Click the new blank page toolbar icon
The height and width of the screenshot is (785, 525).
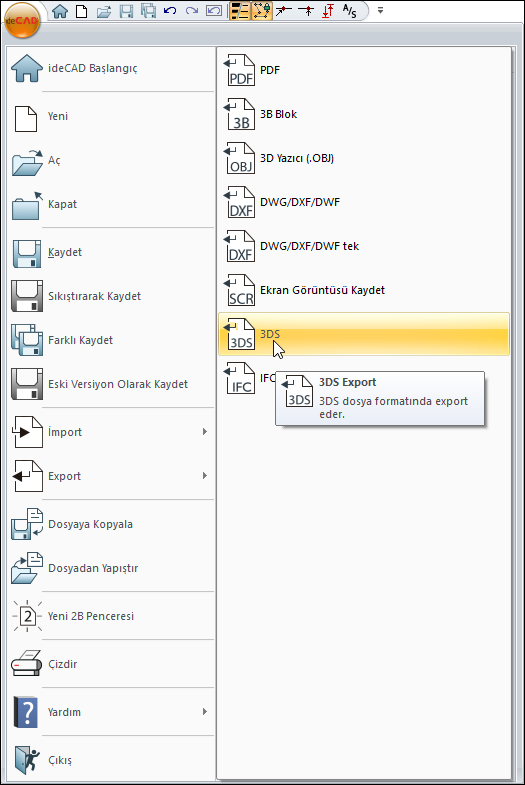click(x=82, y=11)
